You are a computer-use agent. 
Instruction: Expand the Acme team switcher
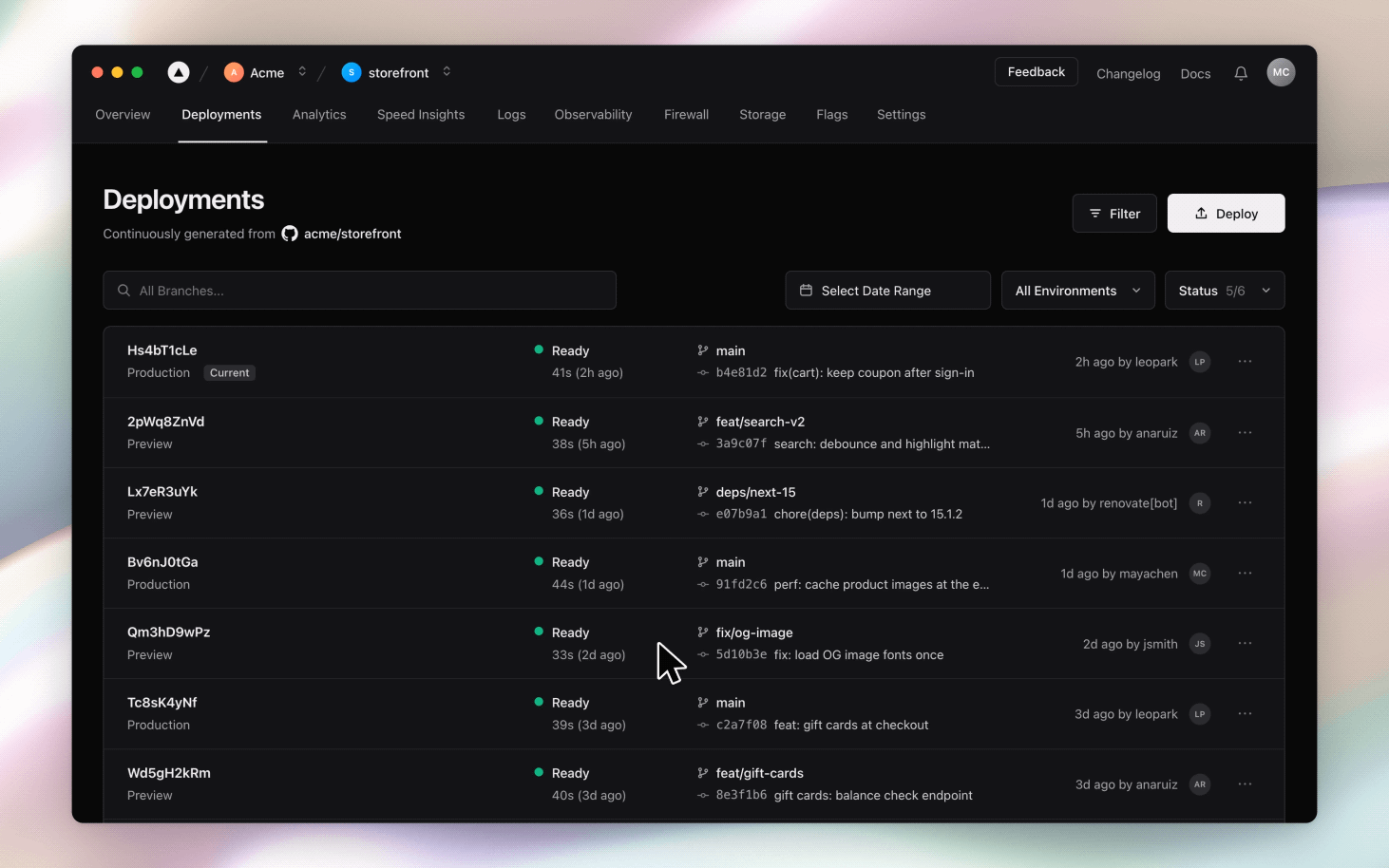click(302, 72)
